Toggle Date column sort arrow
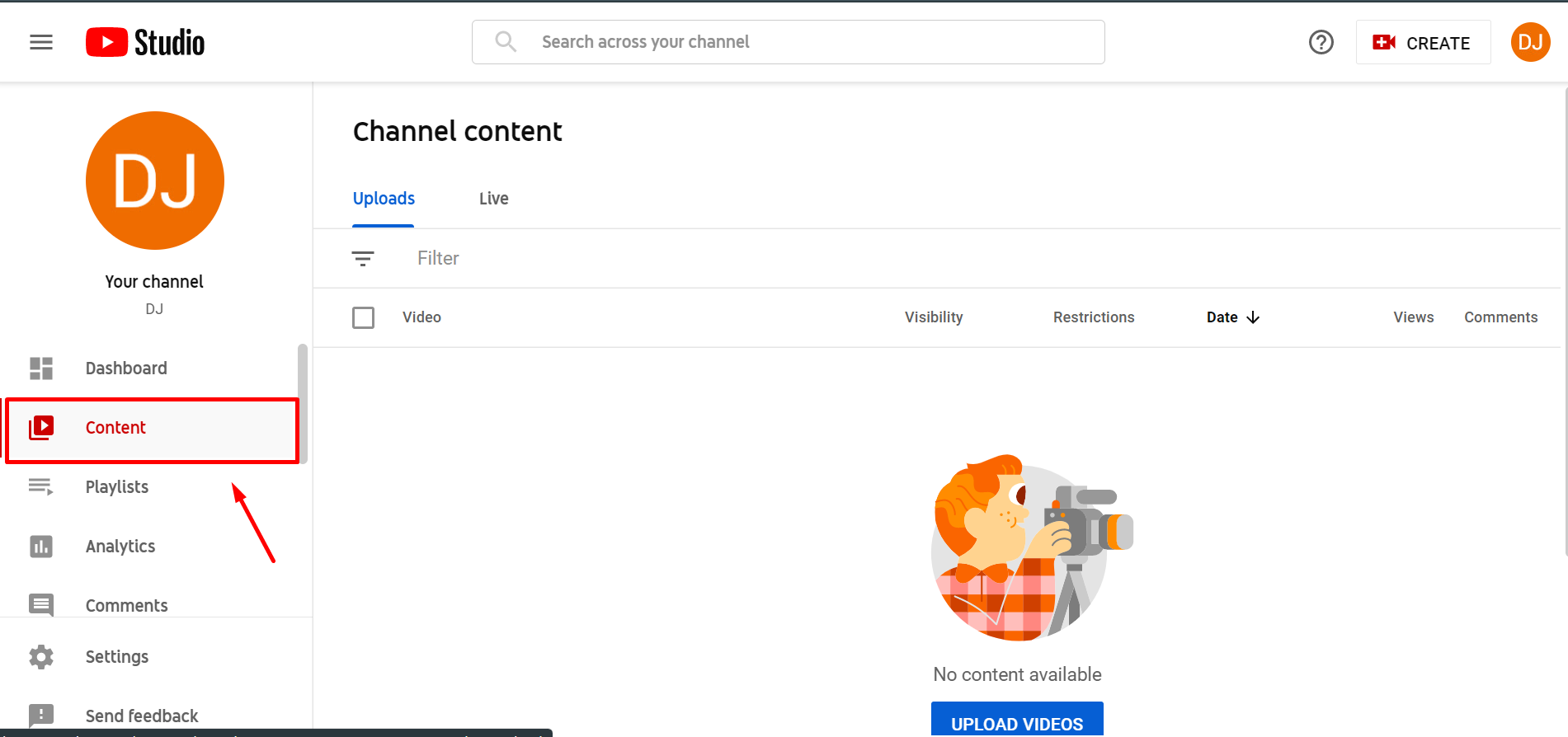 click(1253, 317)
